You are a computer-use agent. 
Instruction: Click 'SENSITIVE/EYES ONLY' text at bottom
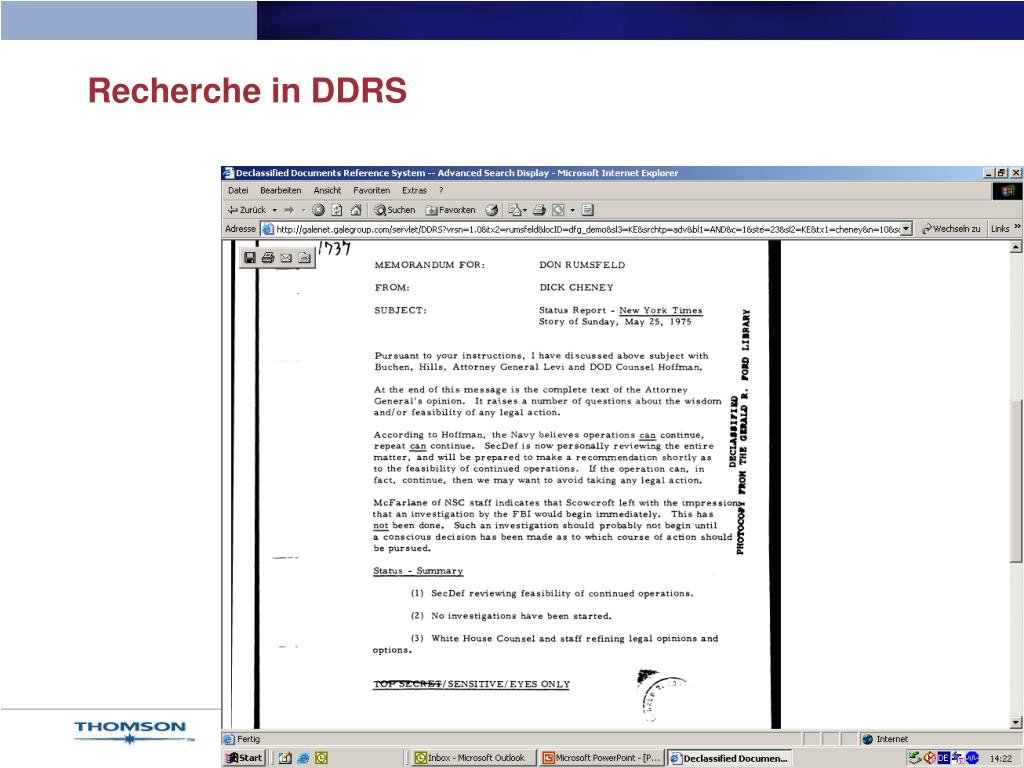[x=509, y=684]
